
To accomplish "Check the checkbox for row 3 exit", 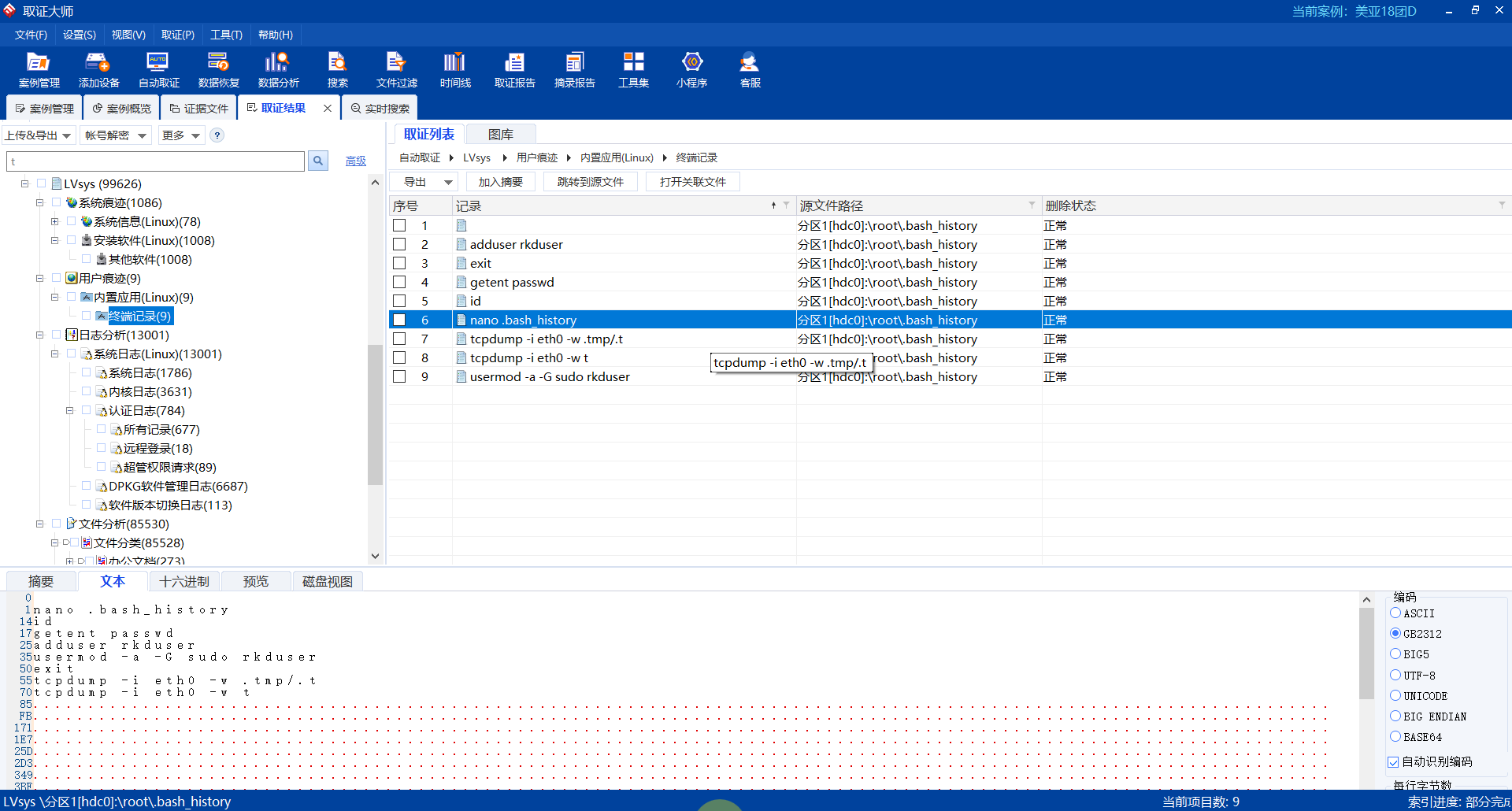I will 399,263.
